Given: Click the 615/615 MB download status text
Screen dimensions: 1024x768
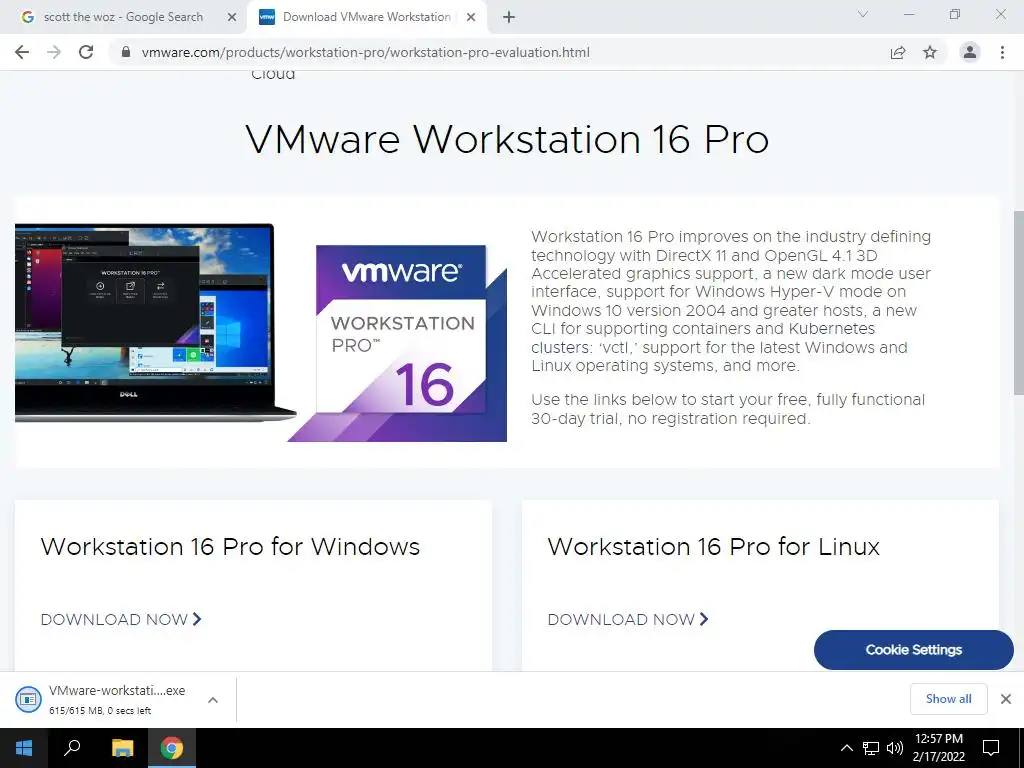Looking at the screenshot, I should [100, 711].
